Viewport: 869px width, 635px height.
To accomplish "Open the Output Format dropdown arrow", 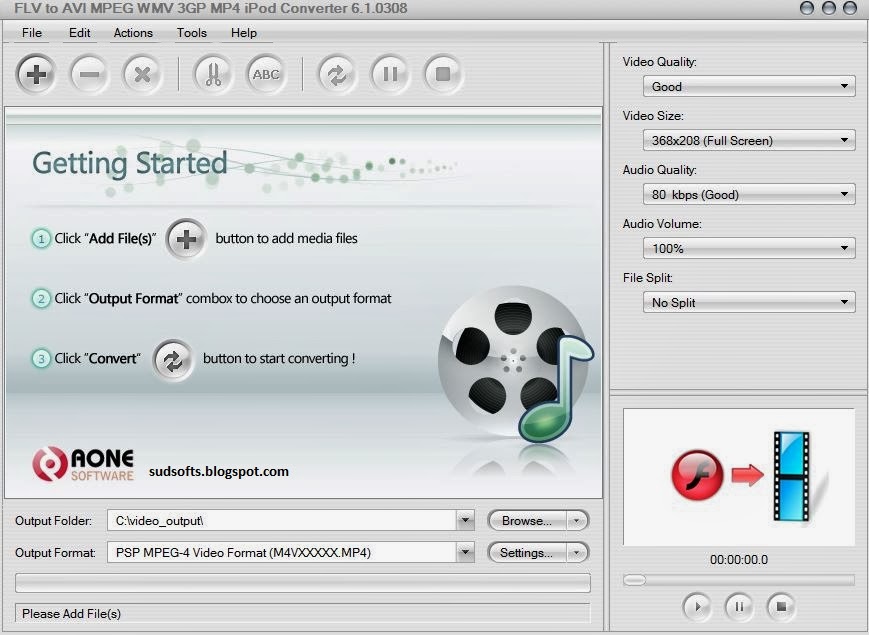I will [466, 552].
